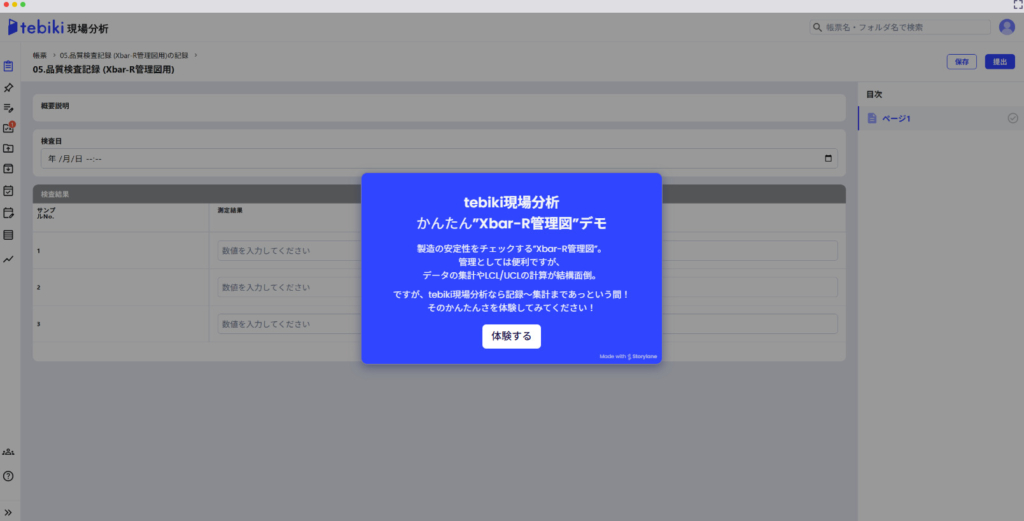This screenshot has width=1024, height=521.
Task: Open the sidebar icon with red notification badge
Action: click(9, 128)
